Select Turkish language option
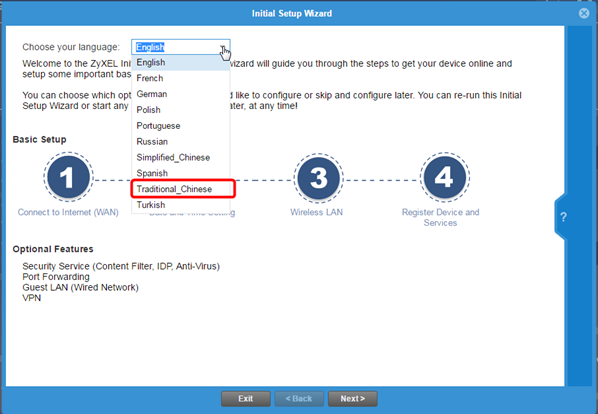Screen dimensions: 598x414 181,205
